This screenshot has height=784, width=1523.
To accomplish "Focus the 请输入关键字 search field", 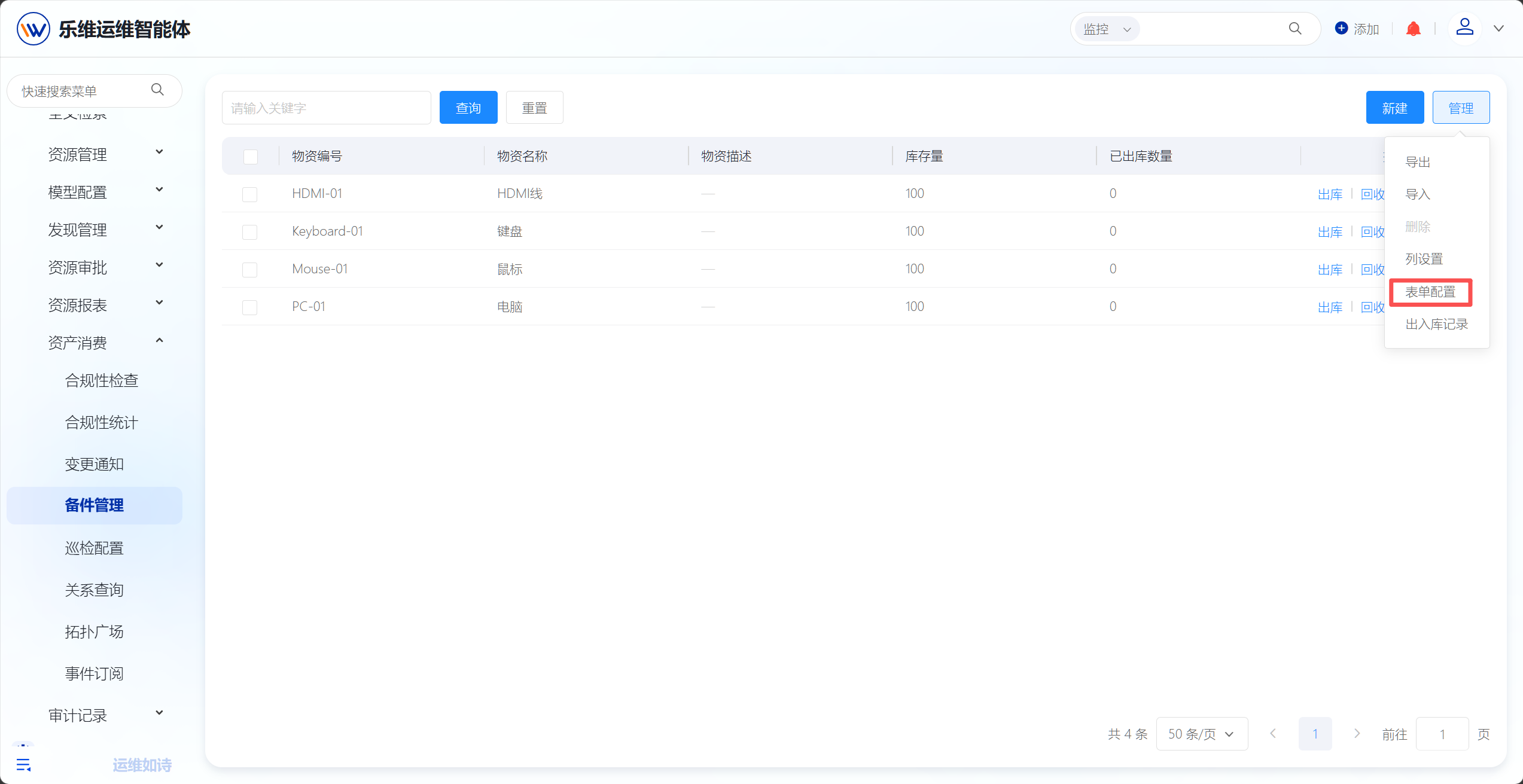I will (327, 108).
